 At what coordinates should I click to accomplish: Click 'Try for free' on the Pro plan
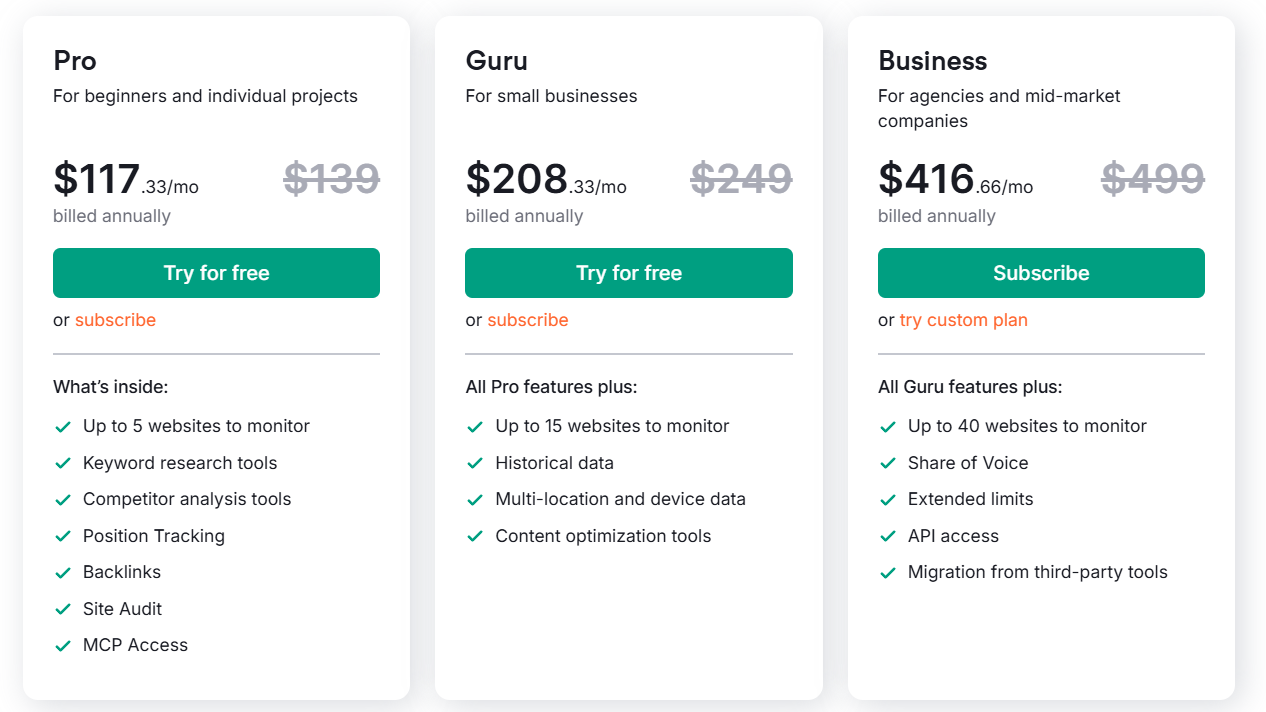coord(216,272)
